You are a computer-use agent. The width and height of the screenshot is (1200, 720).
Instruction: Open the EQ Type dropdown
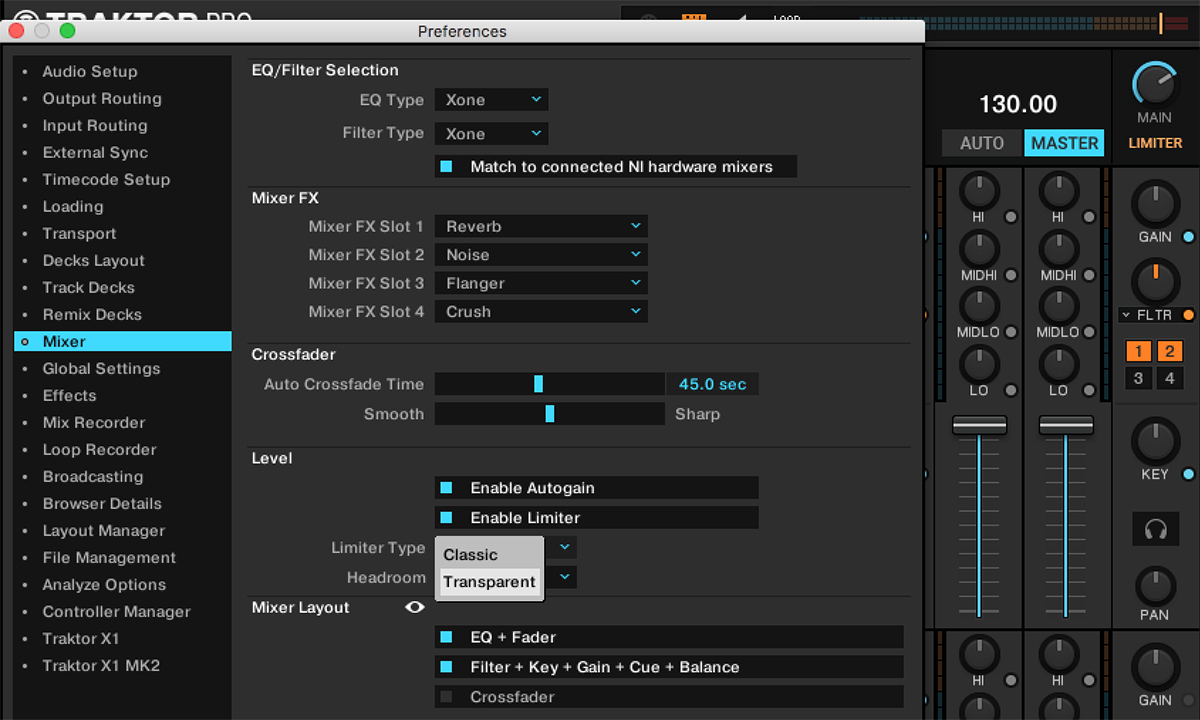coord(491,100)
